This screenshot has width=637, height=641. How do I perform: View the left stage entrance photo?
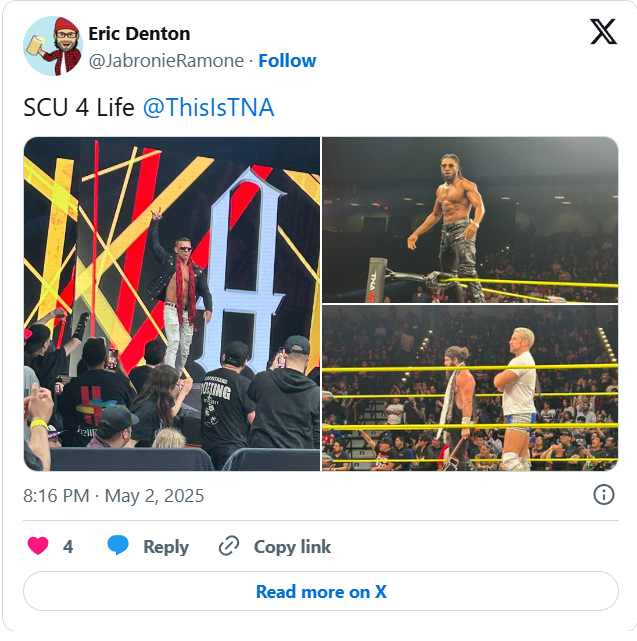click(x=172, y=303)
